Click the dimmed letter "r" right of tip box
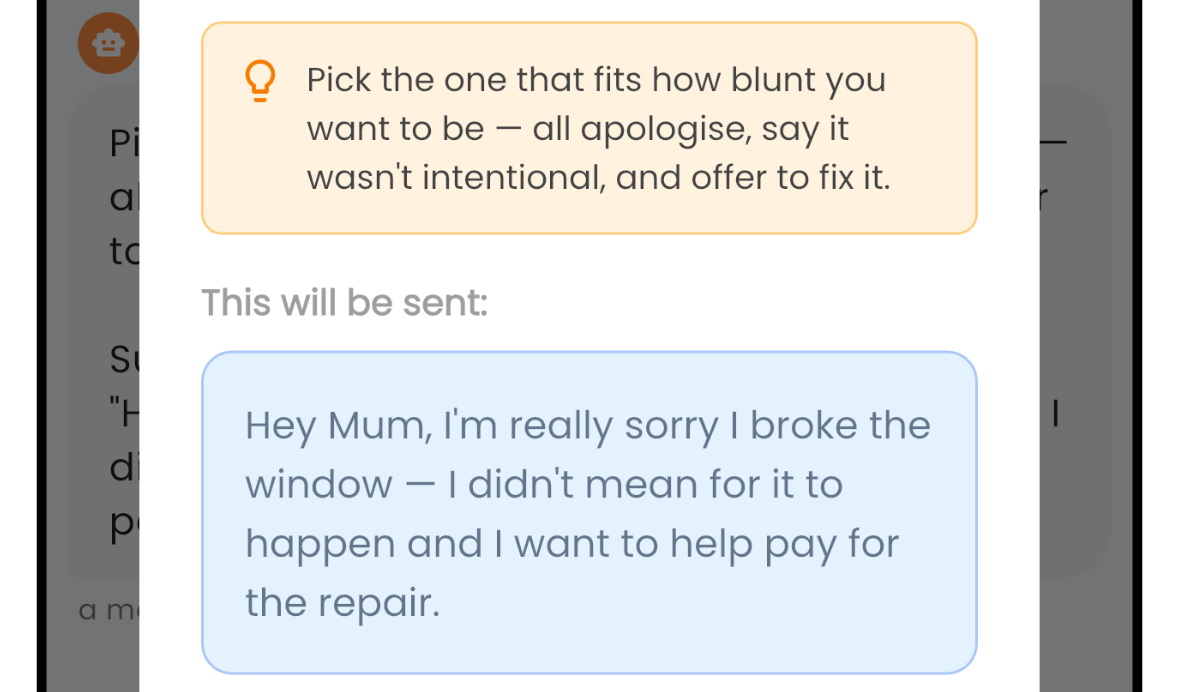 1042,198
